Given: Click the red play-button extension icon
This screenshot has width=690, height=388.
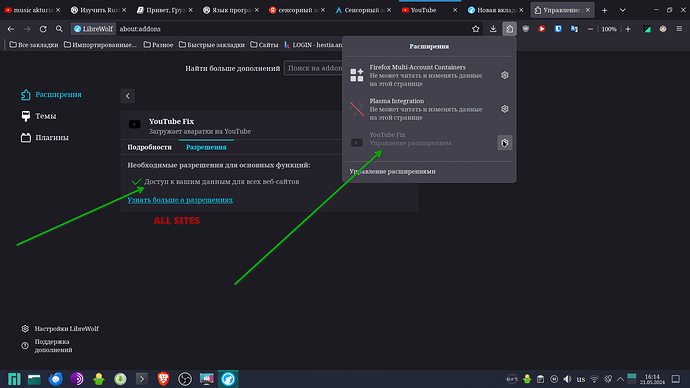Looking at the screenshot, I should pos(542,29).
